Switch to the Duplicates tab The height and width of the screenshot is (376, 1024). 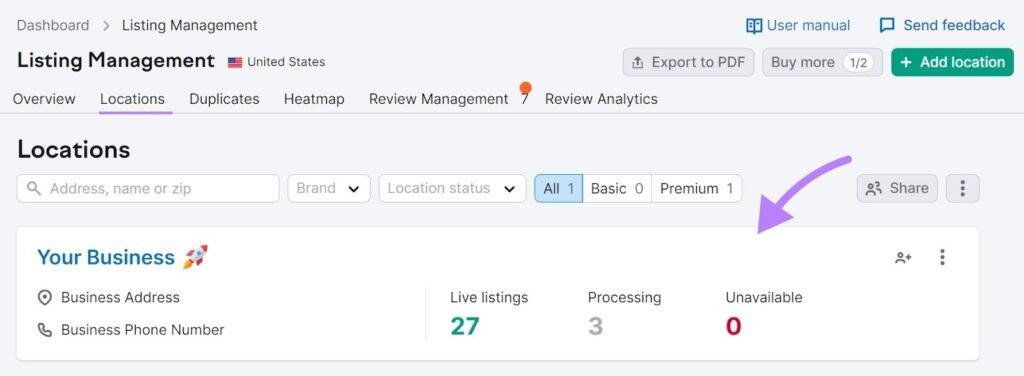click(x=224, y=99)
